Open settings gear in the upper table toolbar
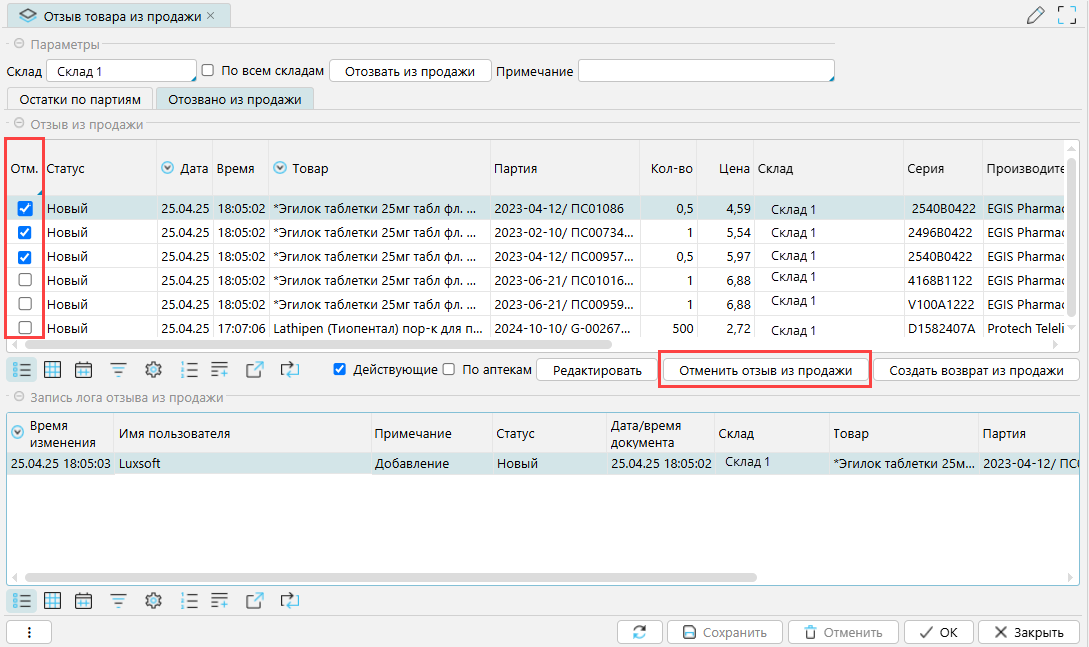This screenshot has height=647, width=1089. 153,370
